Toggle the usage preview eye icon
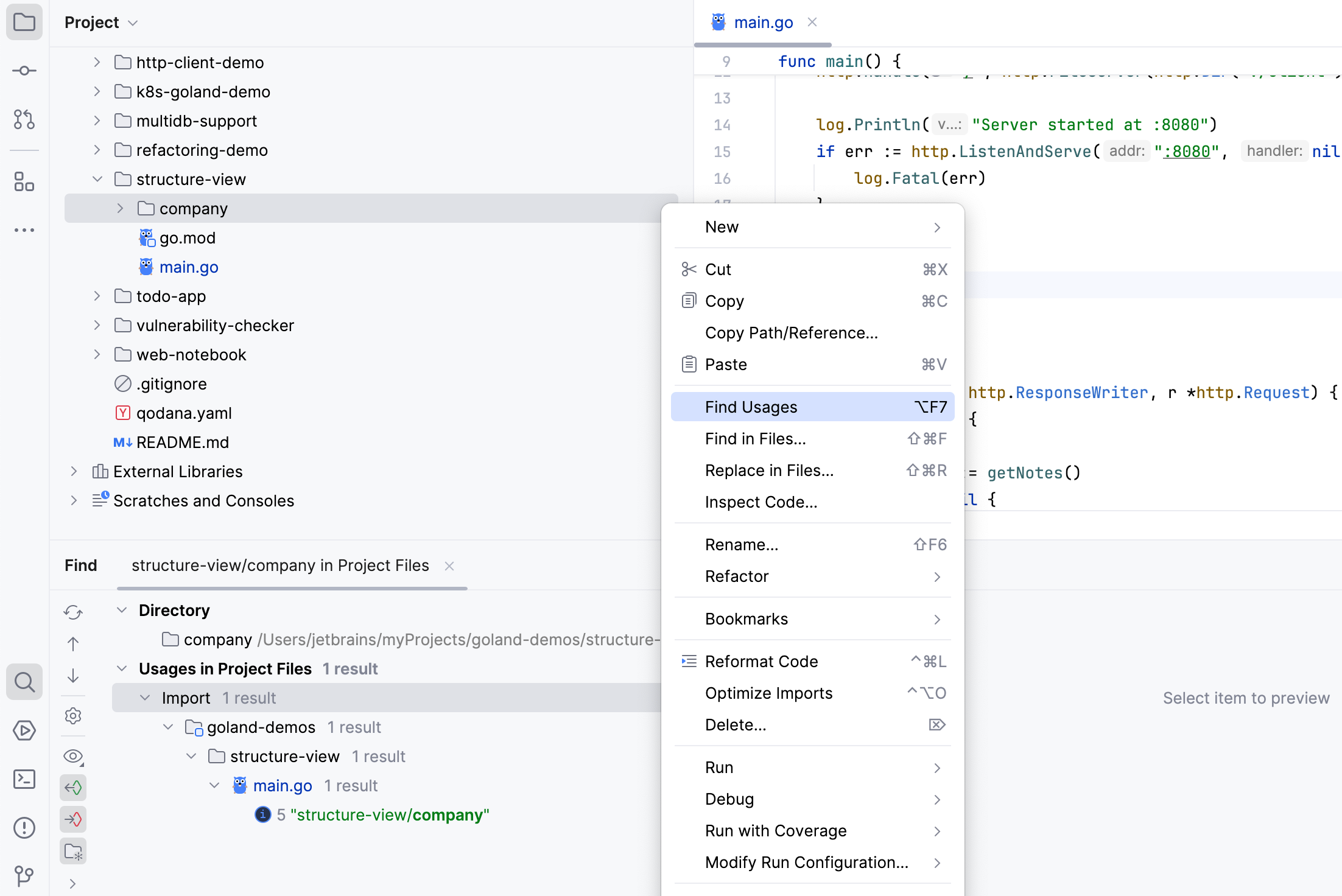 pos(73,756)
